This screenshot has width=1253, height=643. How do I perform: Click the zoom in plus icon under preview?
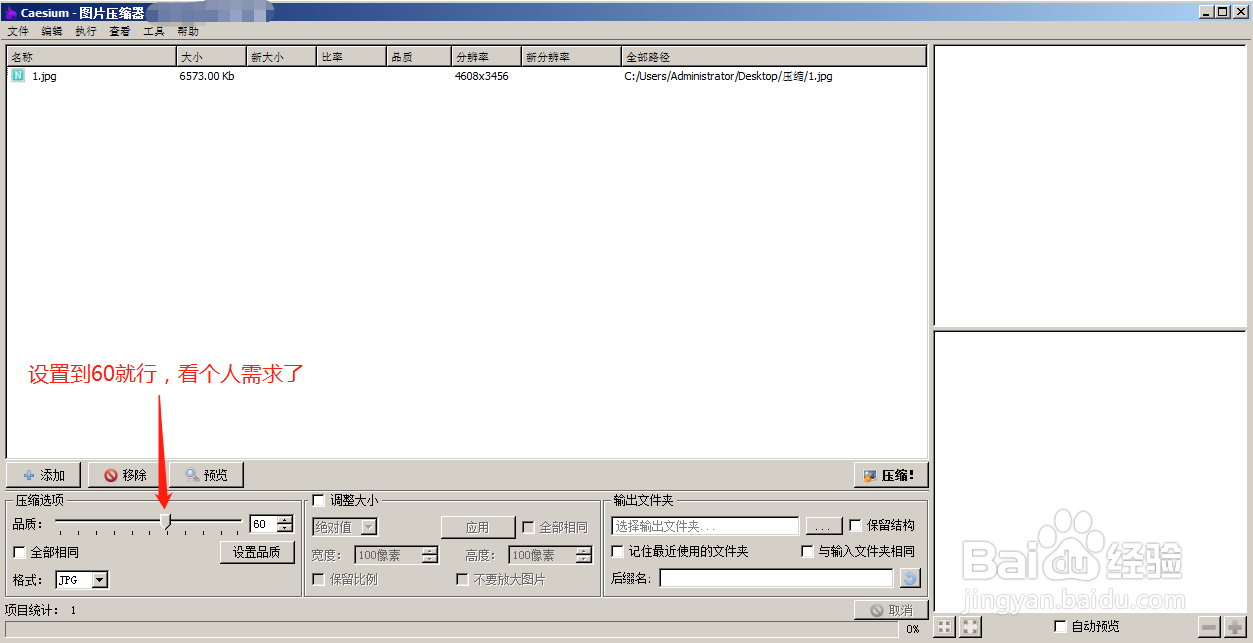tap(1235, 627)
